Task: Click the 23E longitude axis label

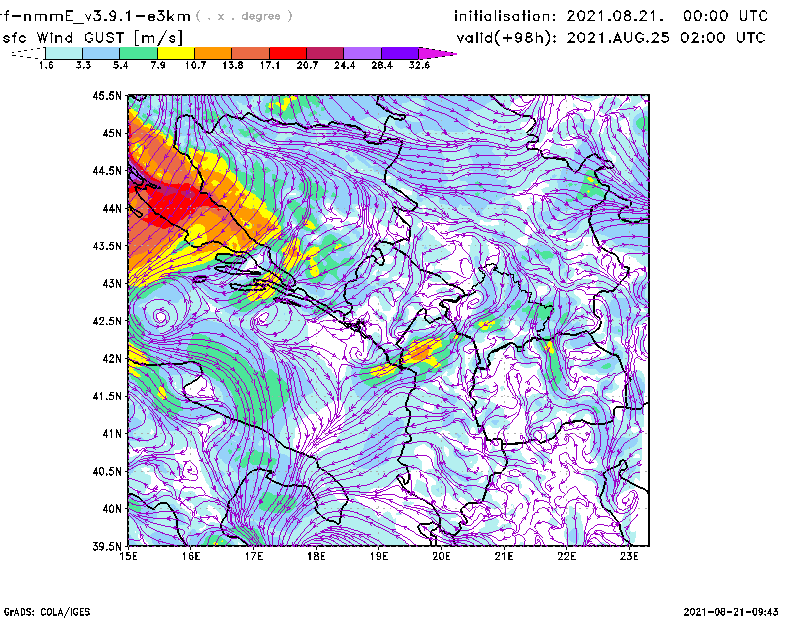Action: pyautogui.click(x=629, y=556)
